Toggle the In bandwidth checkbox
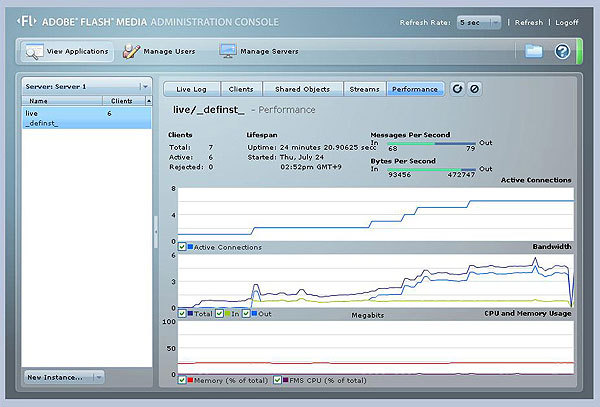 tap(219, 314)
